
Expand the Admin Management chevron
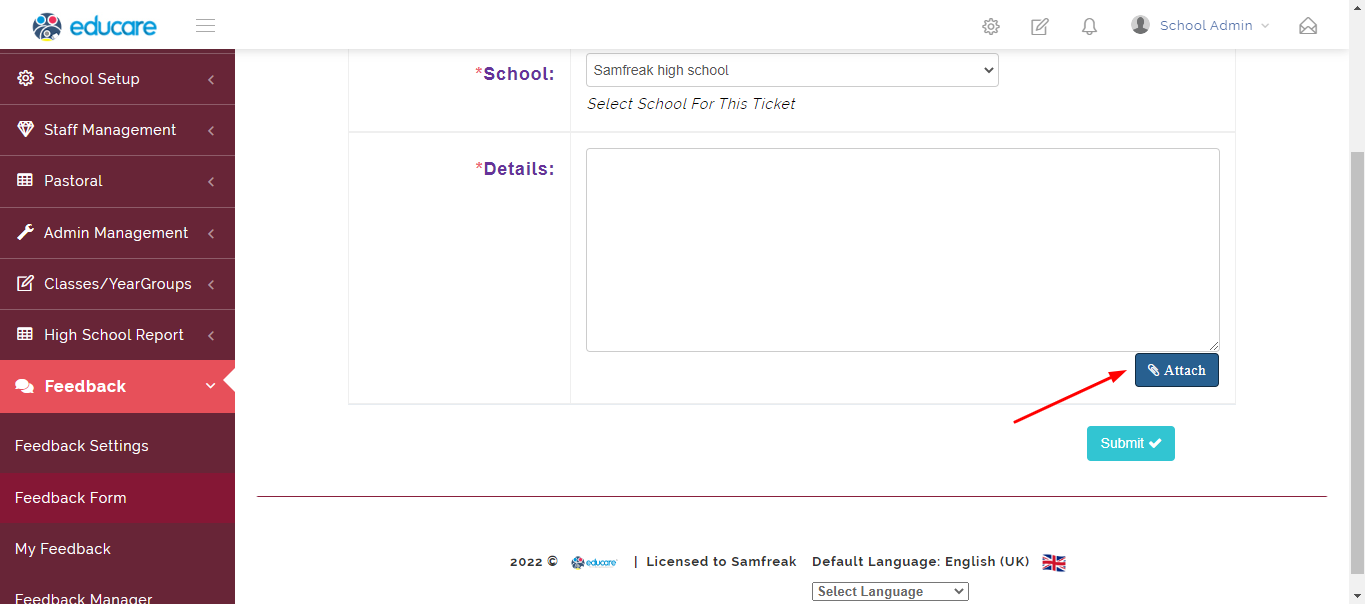[211, 233]
